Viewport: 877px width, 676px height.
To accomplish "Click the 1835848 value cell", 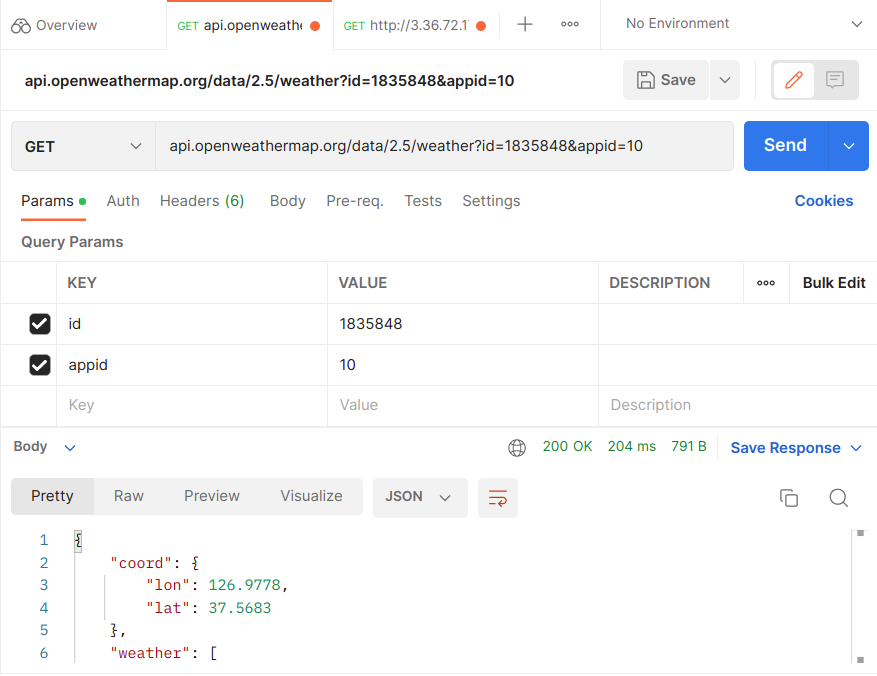I will point(463,324).
